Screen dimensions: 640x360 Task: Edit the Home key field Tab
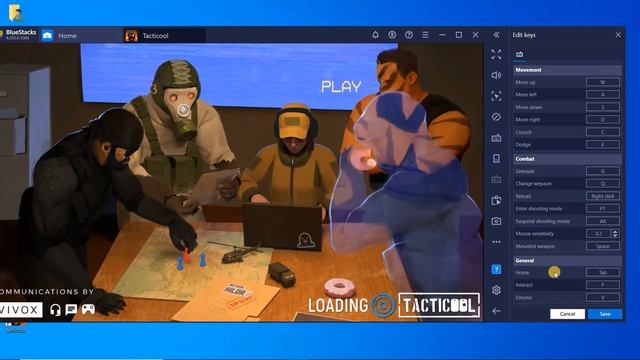pos(603,272)
